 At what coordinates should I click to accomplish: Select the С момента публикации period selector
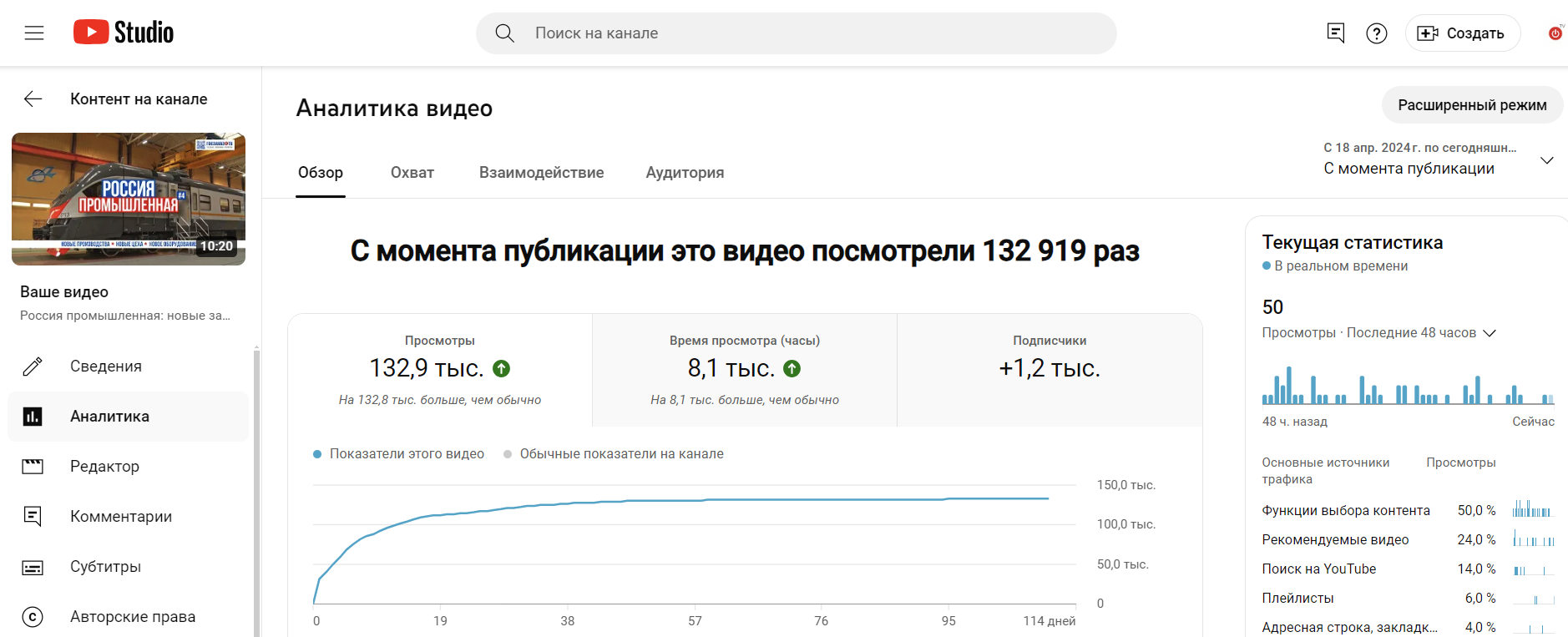tap(1439, 159)
